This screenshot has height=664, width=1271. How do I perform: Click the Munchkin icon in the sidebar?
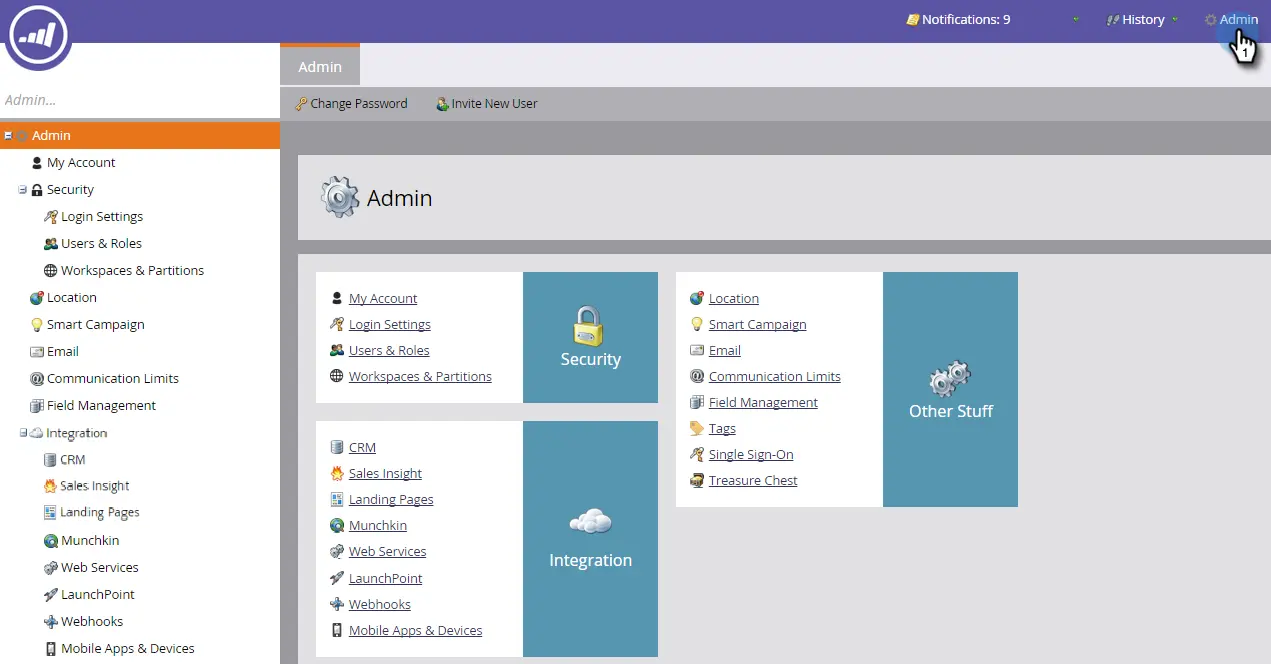(x=49, y=540)
